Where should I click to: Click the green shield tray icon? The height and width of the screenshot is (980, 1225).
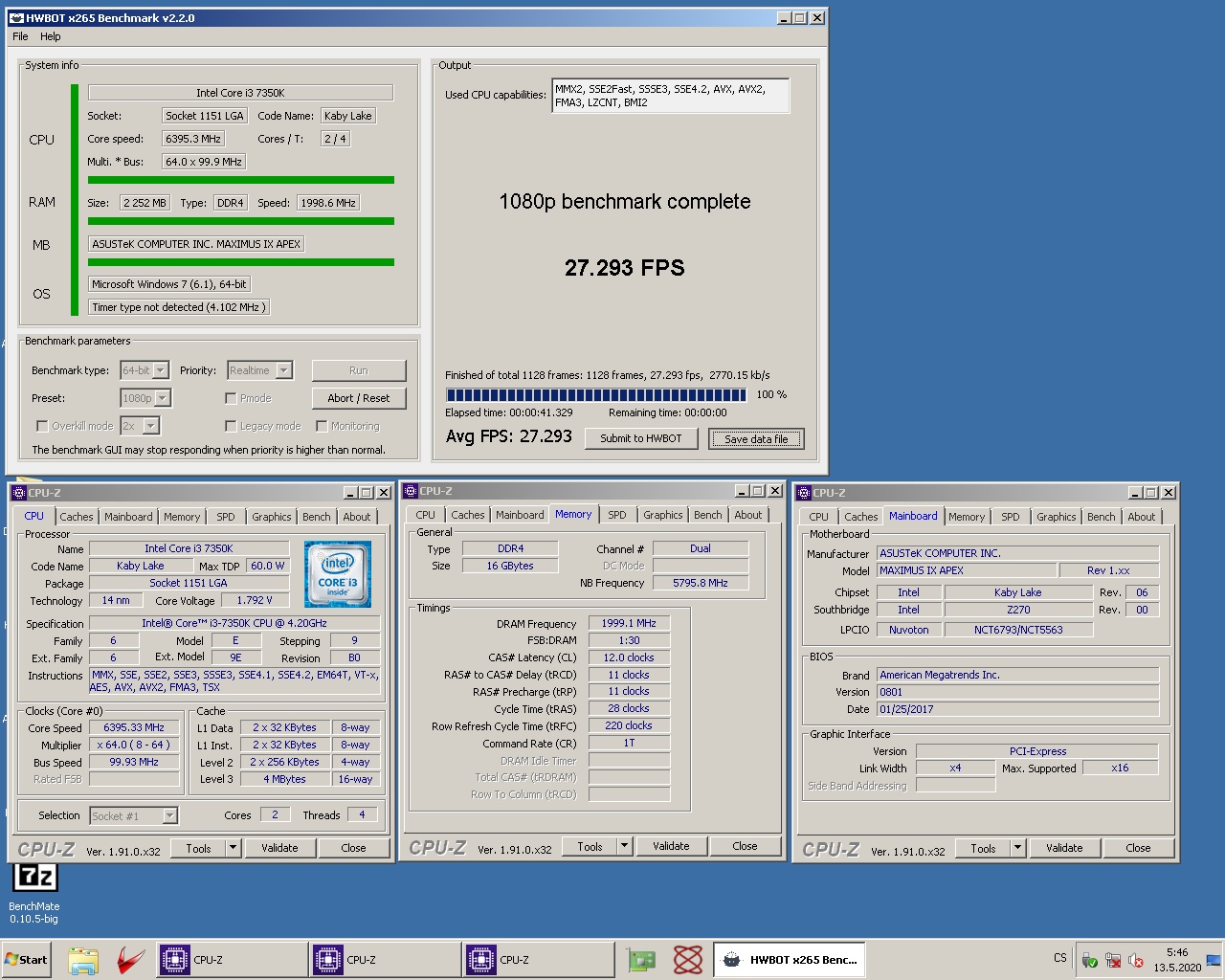tap(1089, 960)
